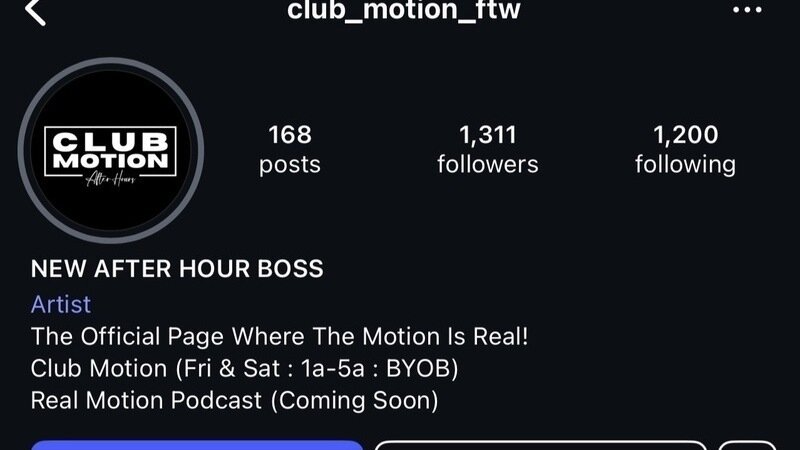Select the Artist category link
The width and height of the screenshot is (800, 450).
pyautogui.click(x=61, y=305)
